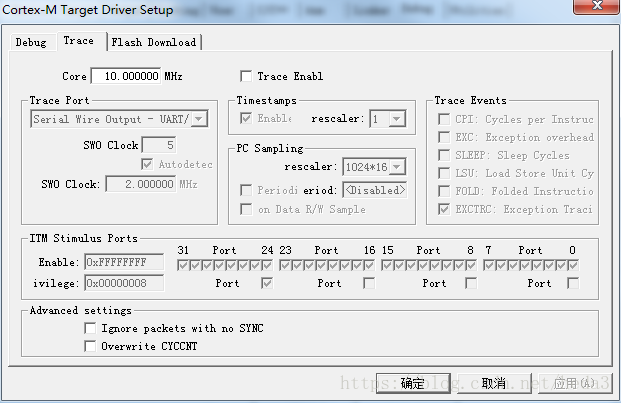Toggle privilege checkbox for Port 31..24
Screen dimensions: 621x403
(267, 283)
